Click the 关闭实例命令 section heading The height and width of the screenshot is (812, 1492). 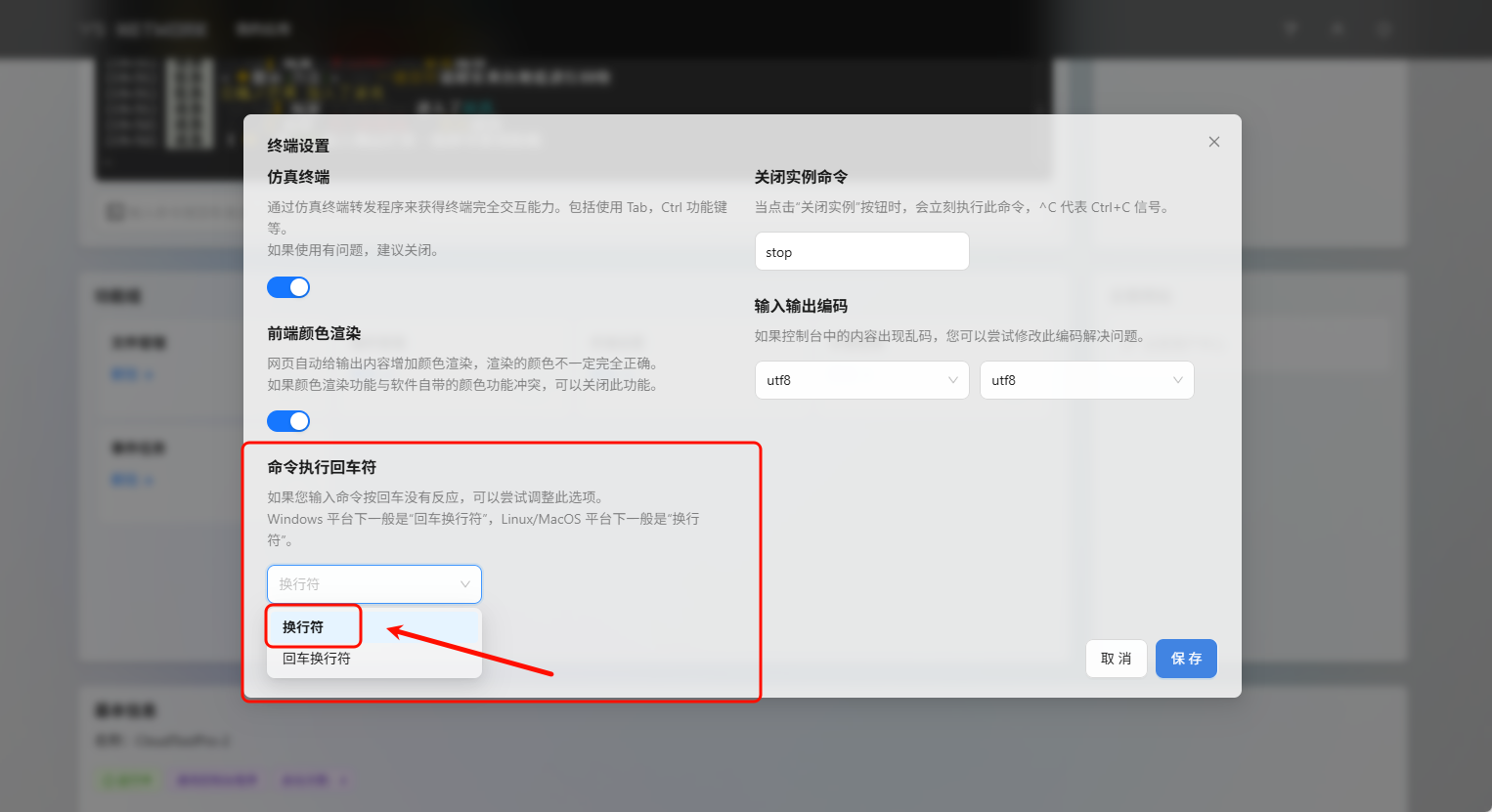pos(801,177)
